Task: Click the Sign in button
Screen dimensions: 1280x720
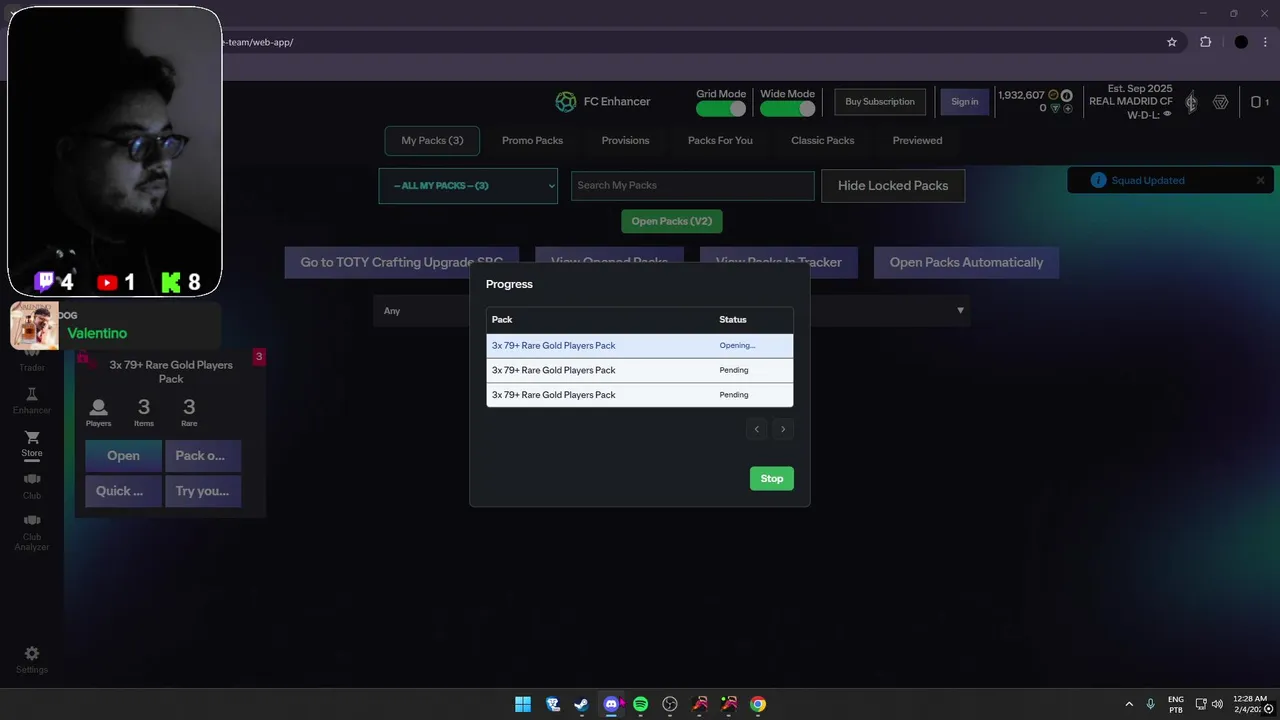Action: click(x=965, y=102)
